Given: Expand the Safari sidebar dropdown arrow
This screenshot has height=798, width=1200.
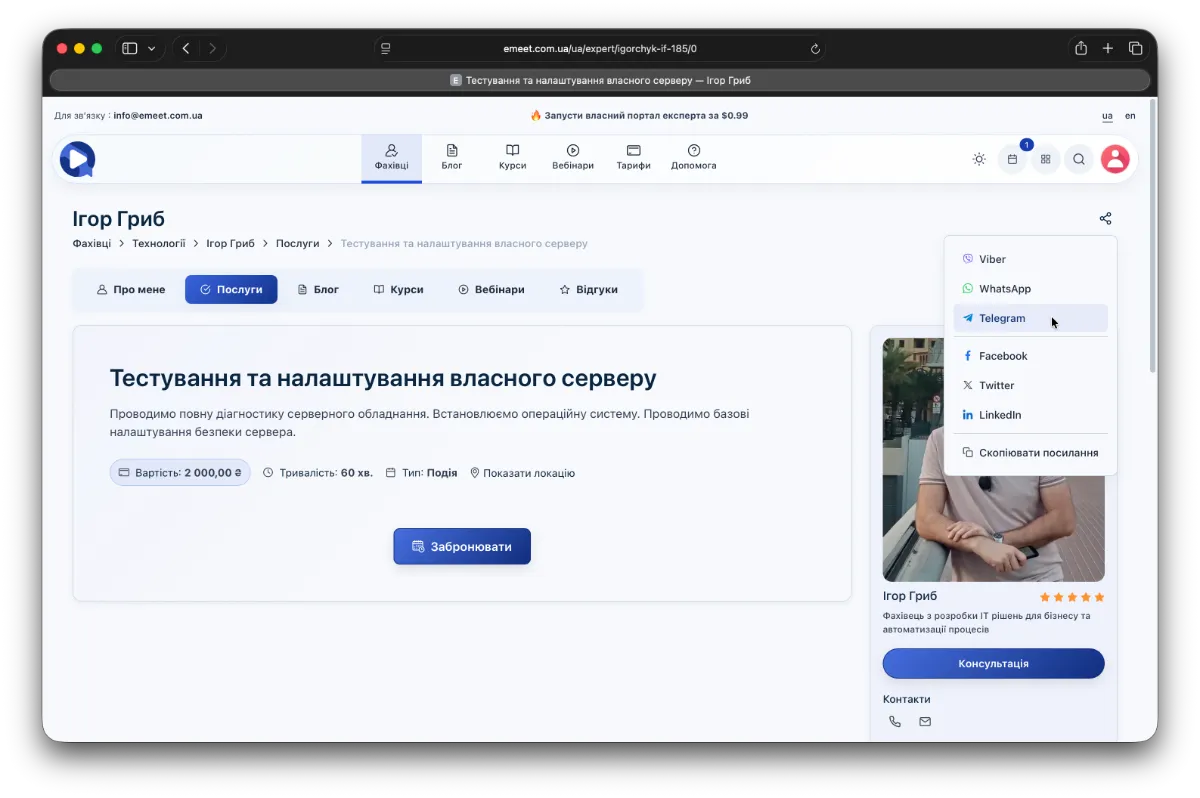Looking at the screenshot, I should click(x=152, y=48).
